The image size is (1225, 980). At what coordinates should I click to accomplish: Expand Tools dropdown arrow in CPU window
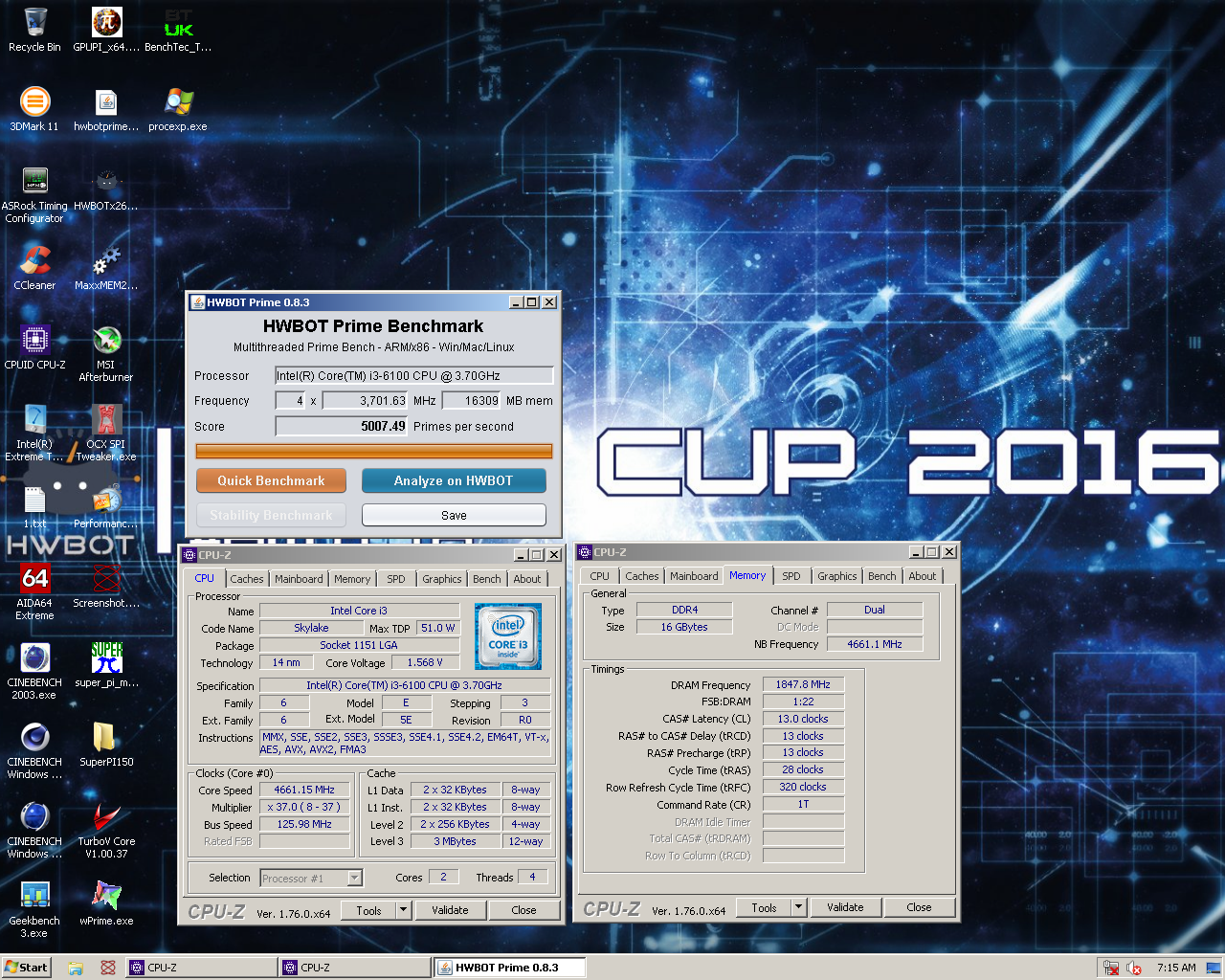[x=404, y=910]
